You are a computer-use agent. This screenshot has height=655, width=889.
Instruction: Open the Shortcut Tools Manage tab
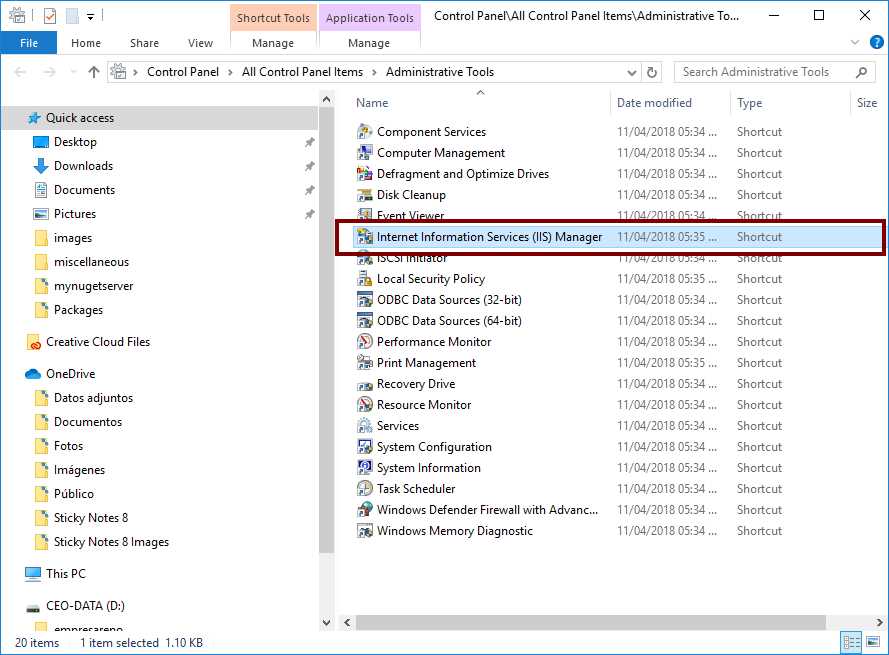pyautogui.click(x=272, y=43)
